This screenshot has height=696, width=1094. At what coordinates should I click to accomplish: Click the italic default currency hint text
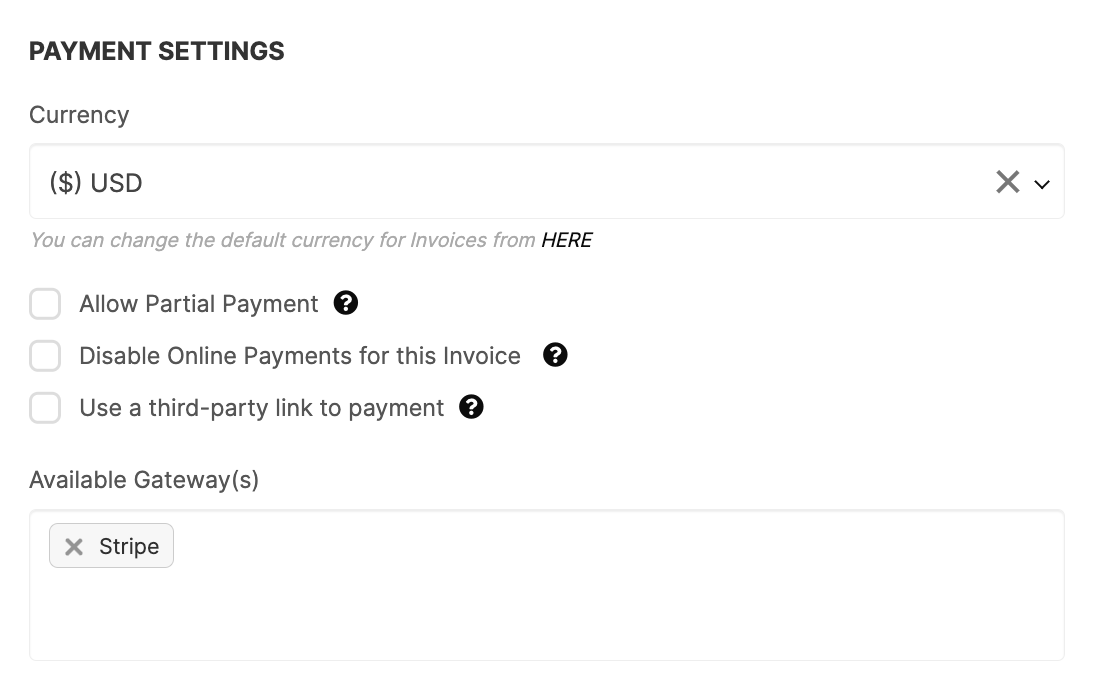pos(283,240)
